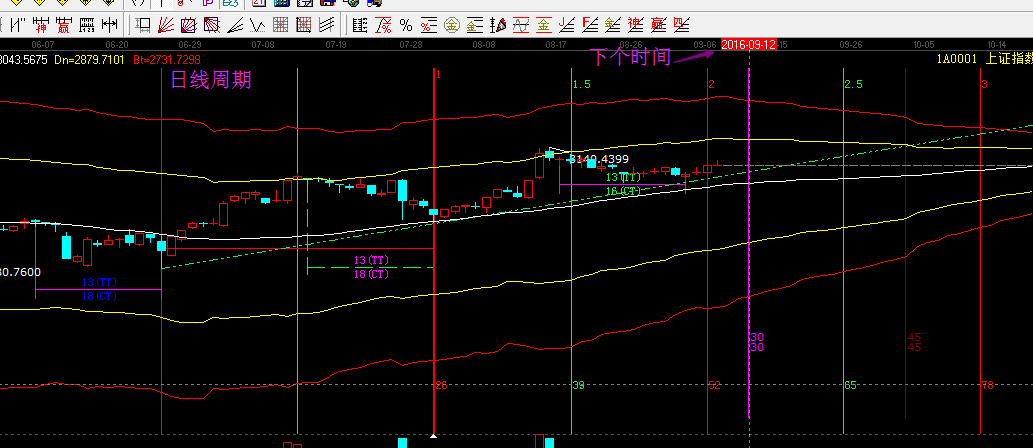
Task: Click the blue 13(TT) cycle label
Action: point(99,282)
